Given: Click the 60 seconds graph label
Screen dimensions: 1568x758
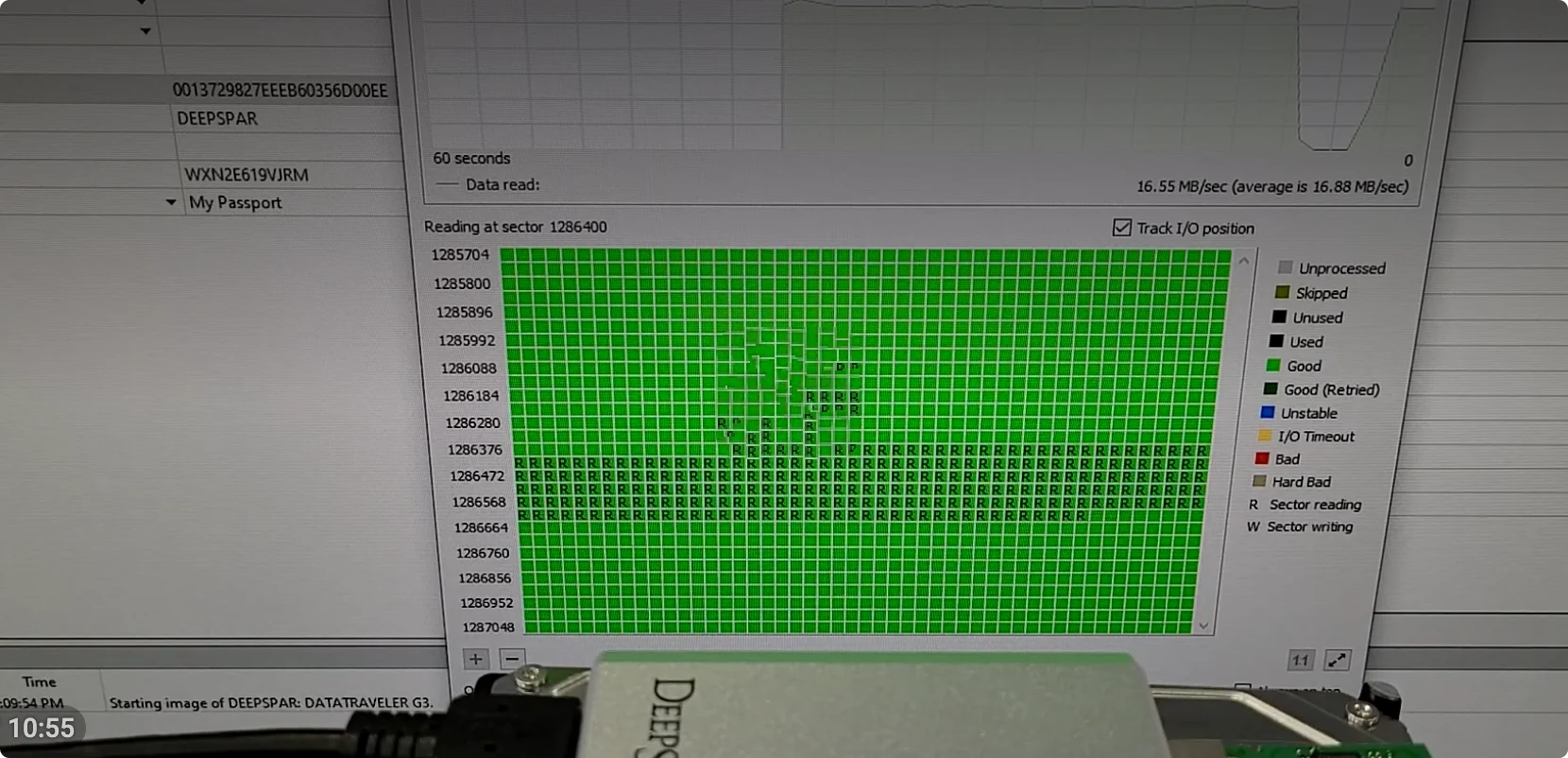Looking at the screenshot, I should (x=471, y=158).
